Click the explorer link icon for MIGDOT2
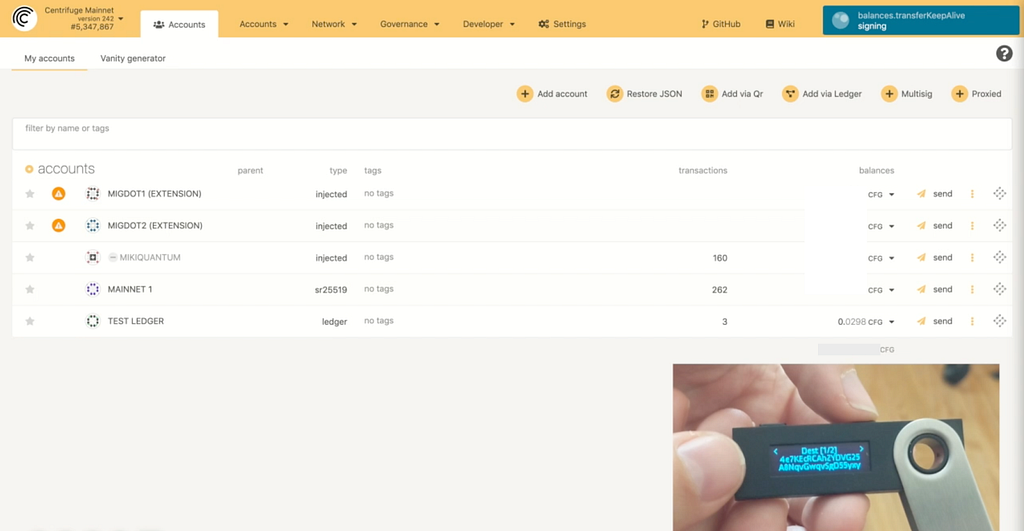This screenshot has width=1024, height=531. pyautogui.click(x=999, y=225)
